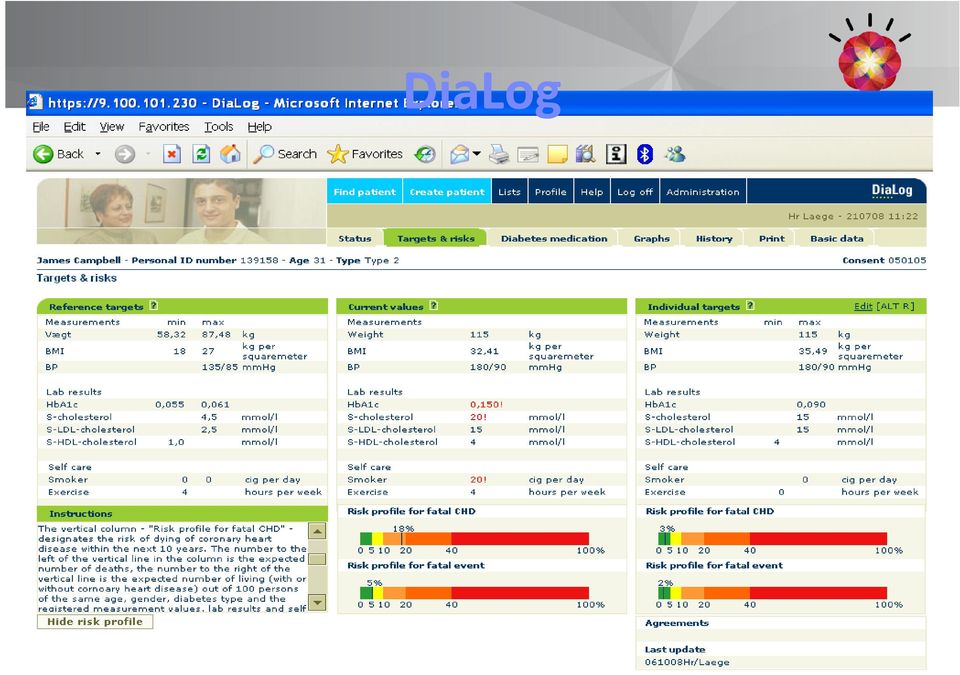The width and height of the screenshot is (960, 675).
Task: Click the red Smoker value 20!
Action: [x=478, y=480]
